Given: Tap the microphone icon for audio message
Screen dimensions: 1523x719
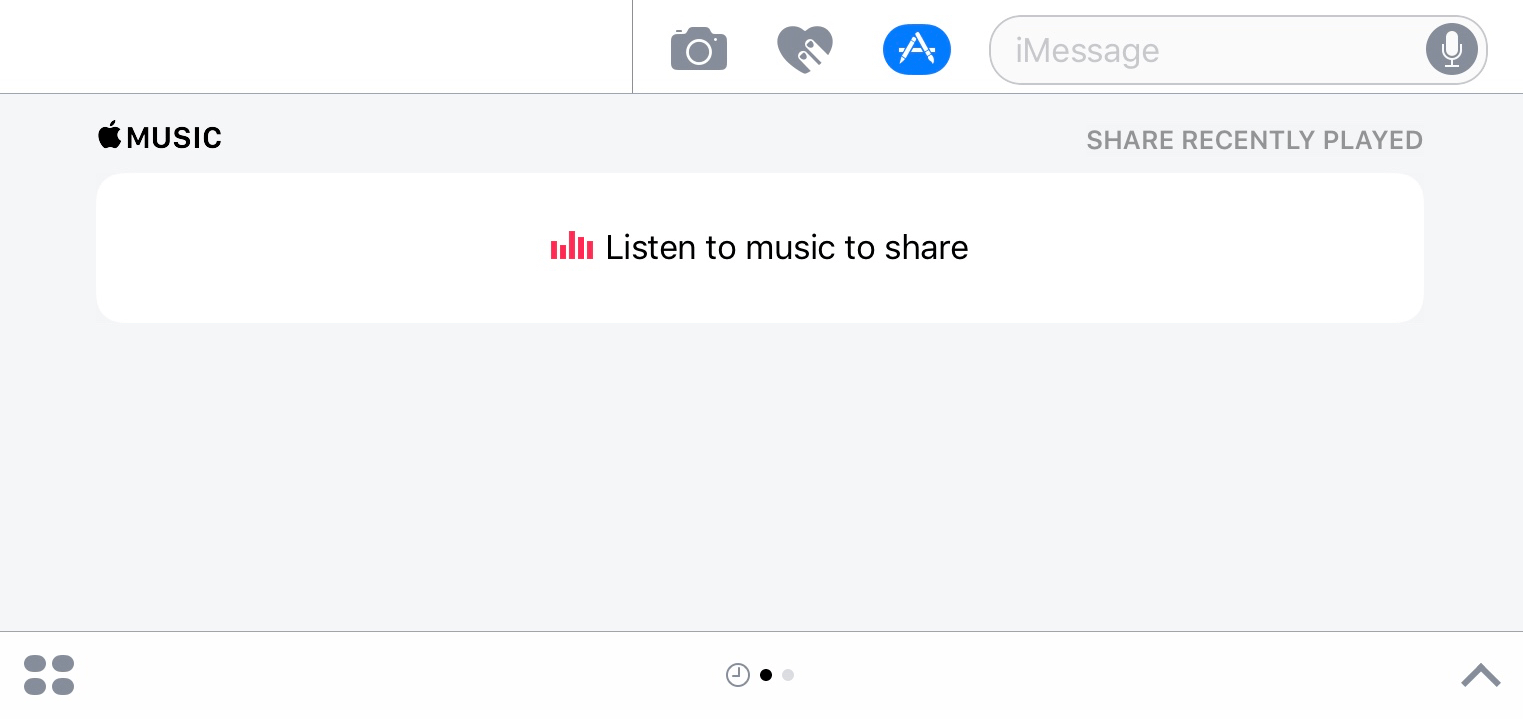Looking at the screenshot, I should click(1451, 49).
